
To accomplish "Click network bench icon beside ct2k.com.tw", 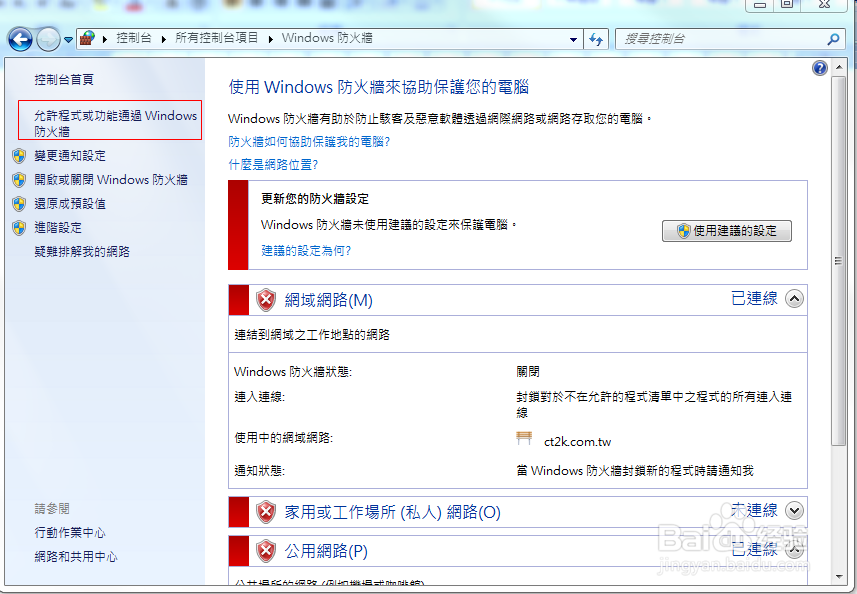I will pyautogui.click(x=524, y=438).
